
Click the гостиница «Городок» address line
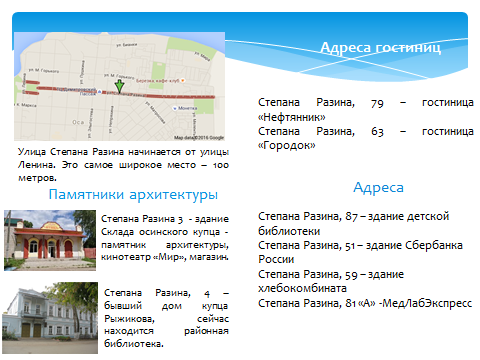coord(366,138)
